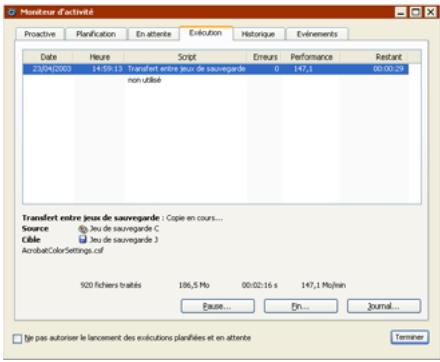Open the Planification tab
The image size is (440, 362).
click(96, 34)
